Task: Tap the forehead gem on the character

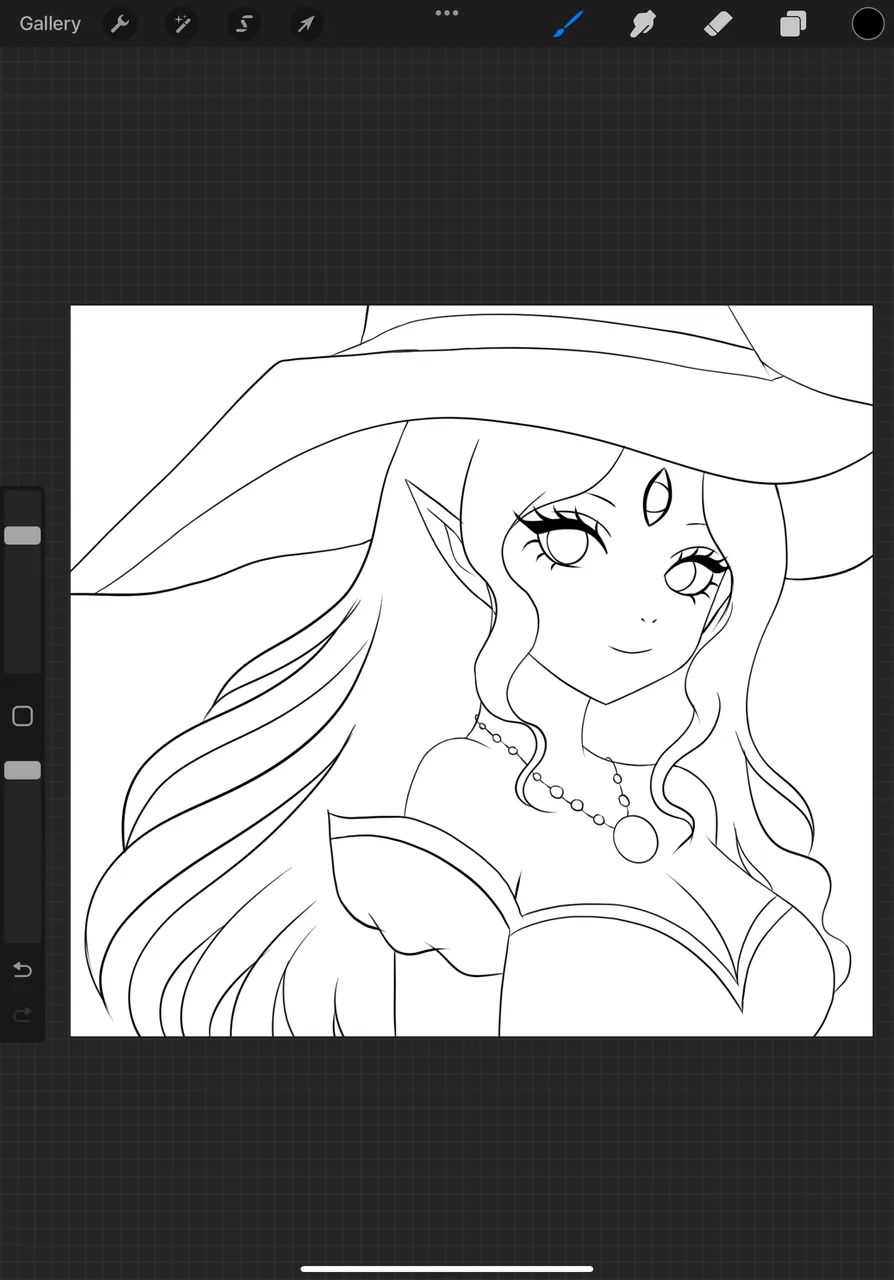Action: point(658,497)
